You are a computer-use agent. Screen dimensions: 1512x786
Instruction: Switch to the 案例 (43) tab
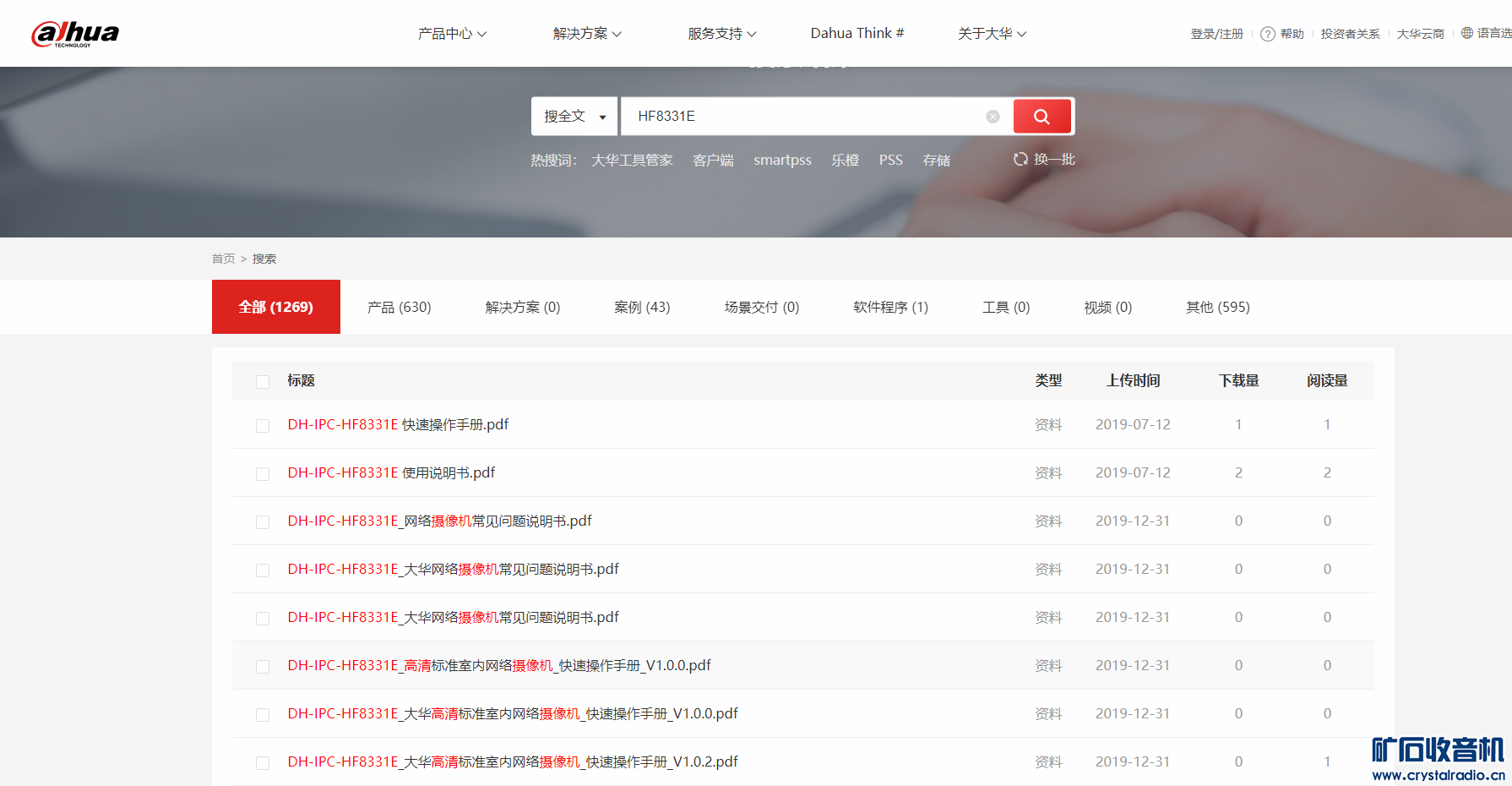coord(642,308)
